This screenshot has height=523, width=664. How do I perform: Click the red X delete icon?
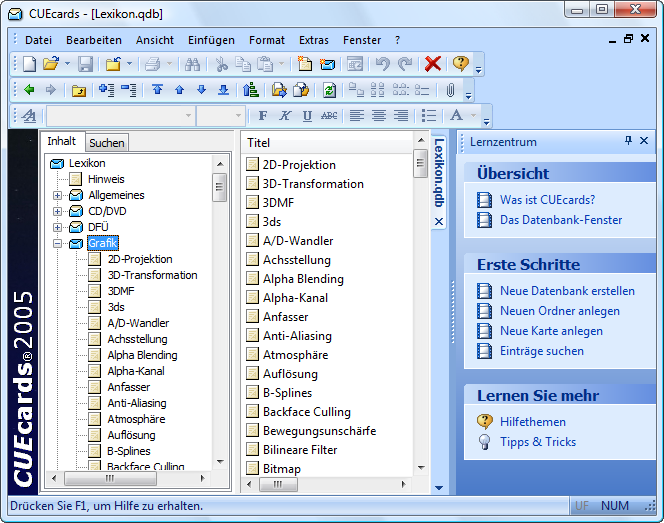point(432,64)
